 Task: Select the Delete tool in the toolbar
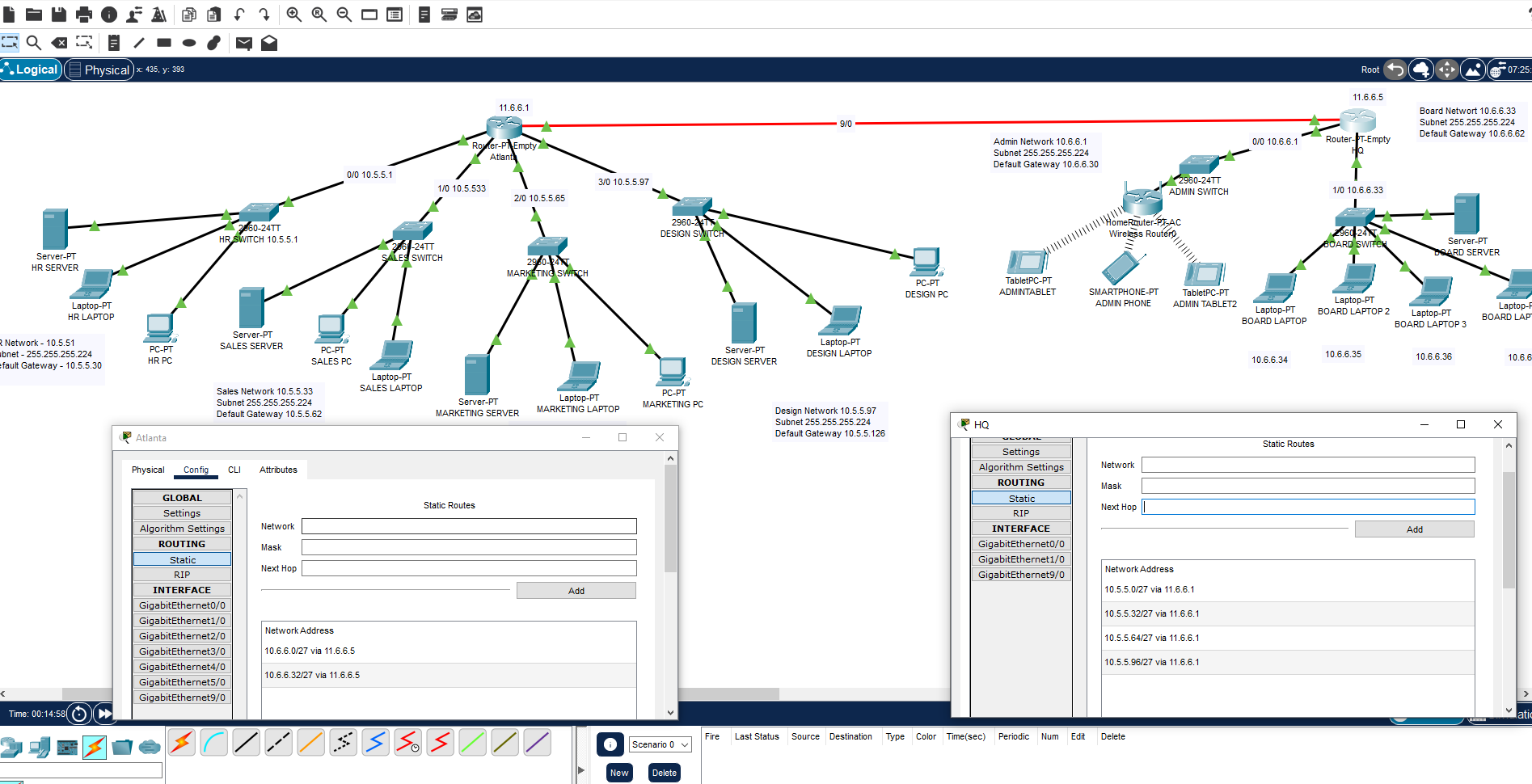pos(59,43)
